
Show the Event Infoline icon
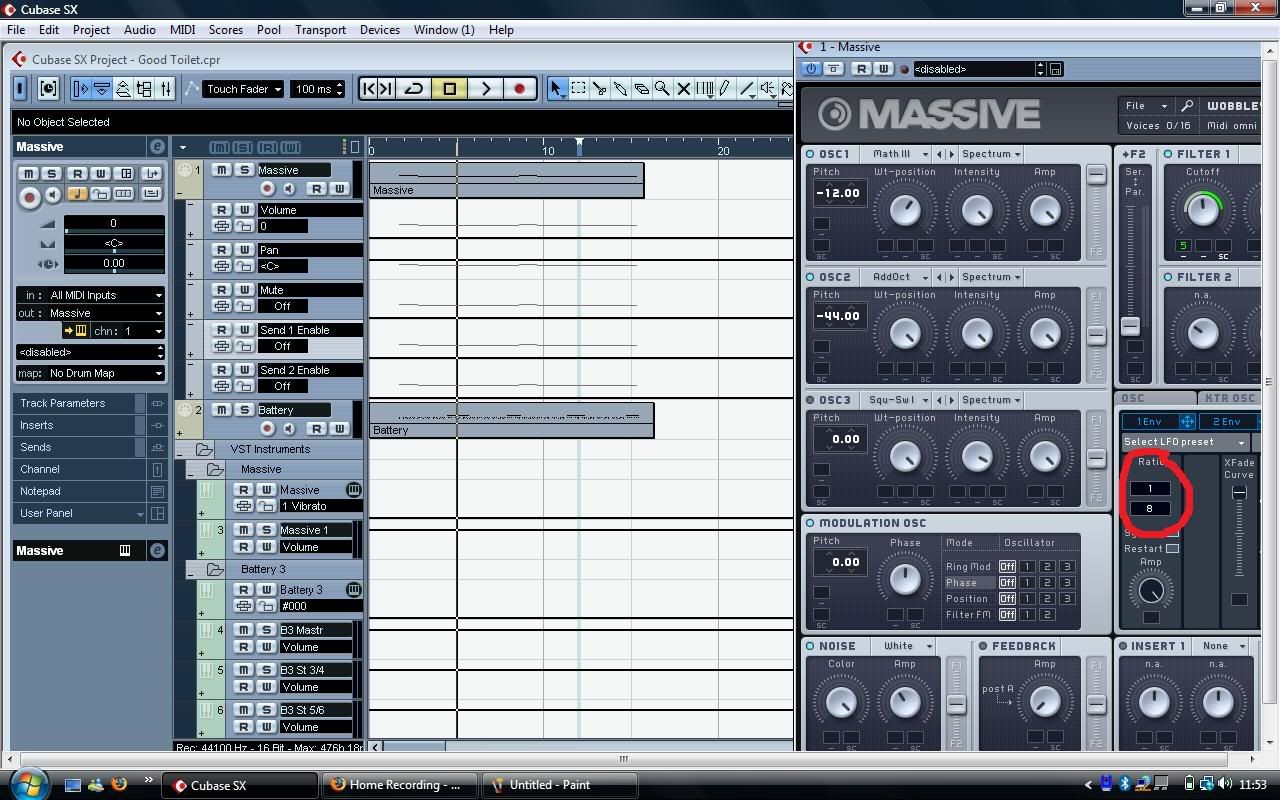(x=102, y=89)
